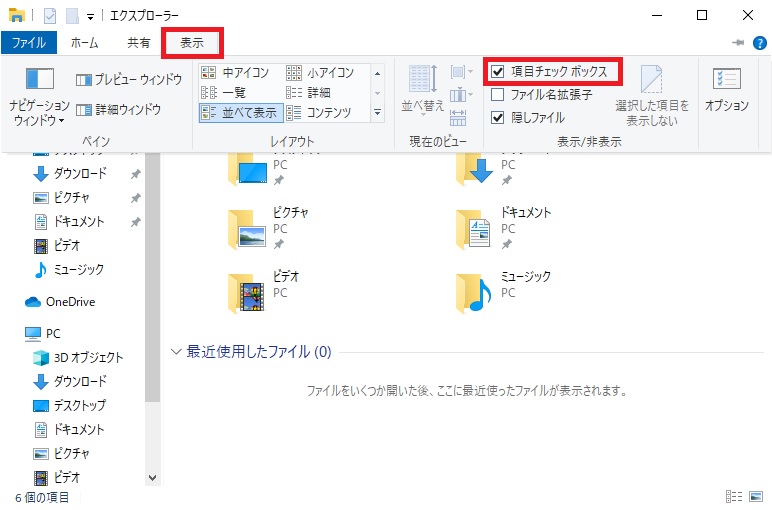Open the help question mark icon
The image size is (772, 510).
point(760,43)
